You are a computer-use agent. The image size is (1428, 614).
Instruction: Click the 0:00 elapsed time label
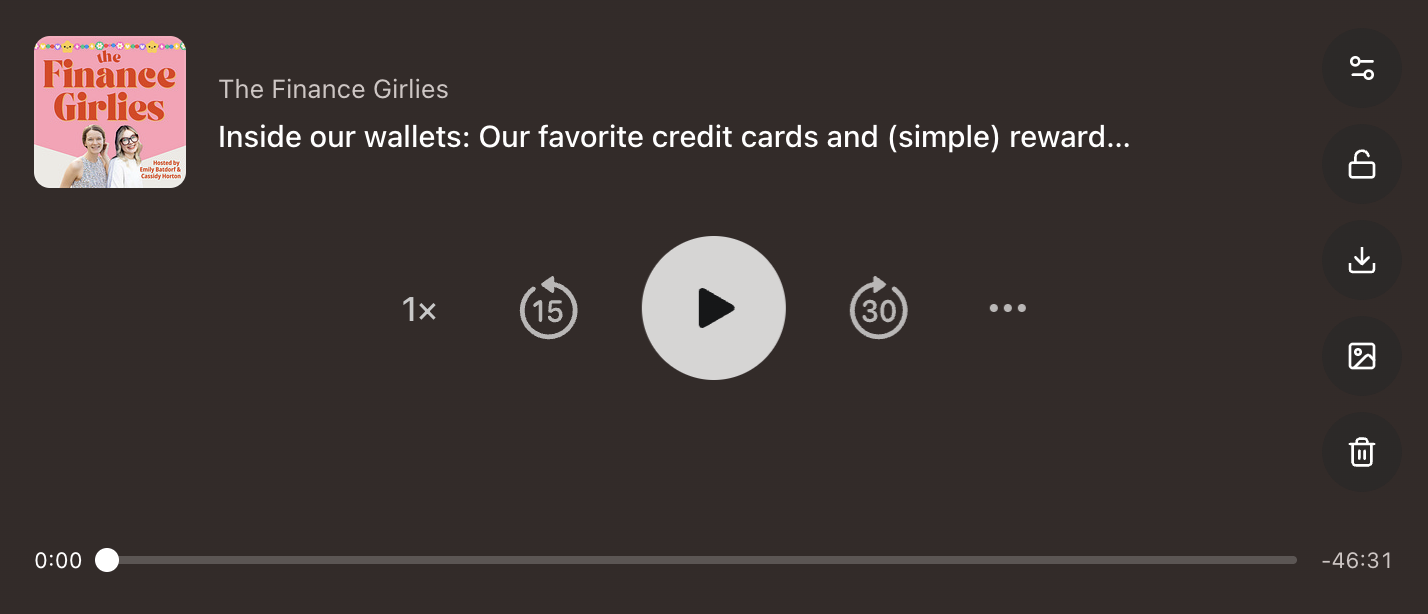tap(58, 560)
